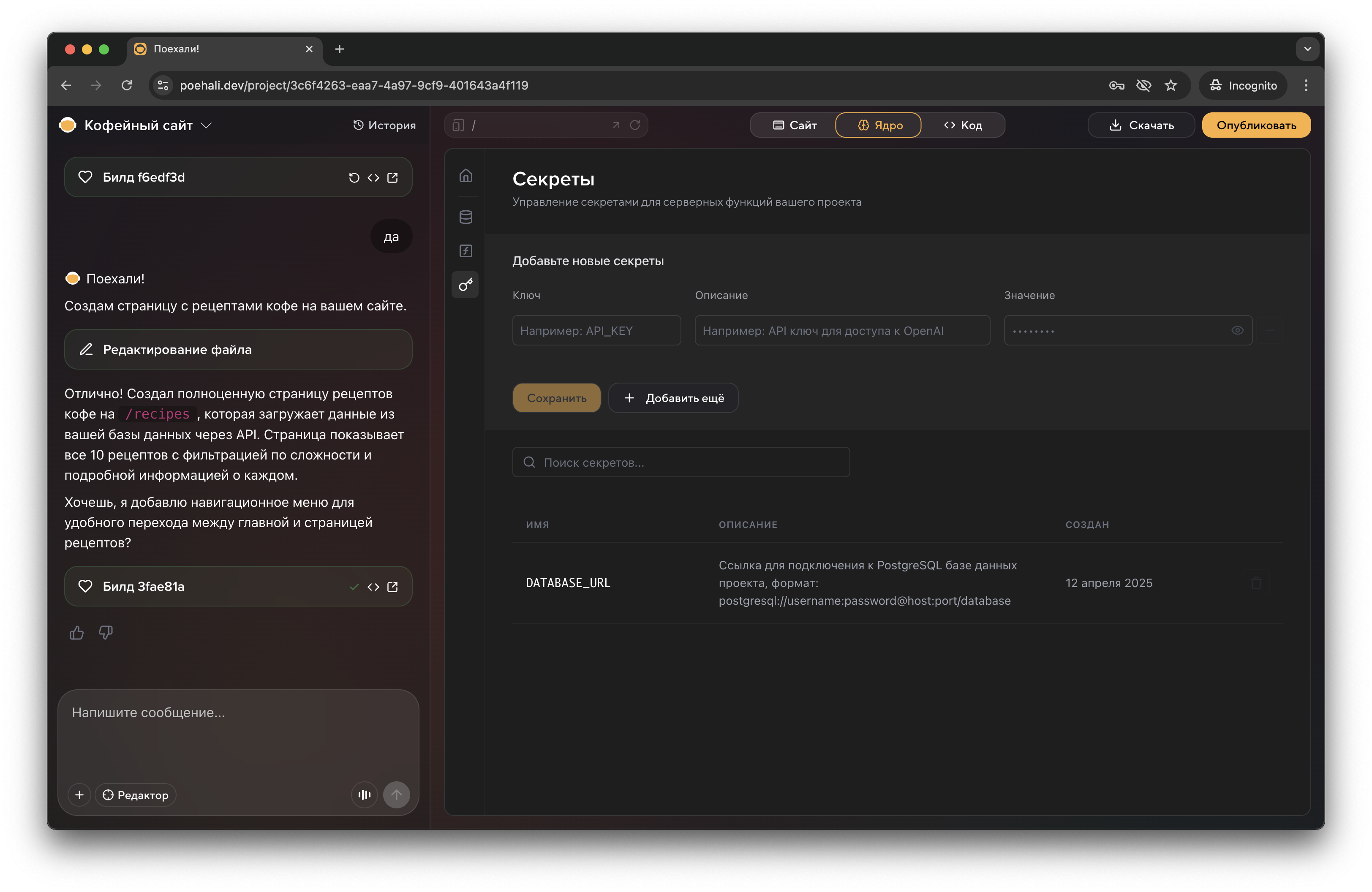
Task: Open the Редактор mode selector
Action: (136, 794)
